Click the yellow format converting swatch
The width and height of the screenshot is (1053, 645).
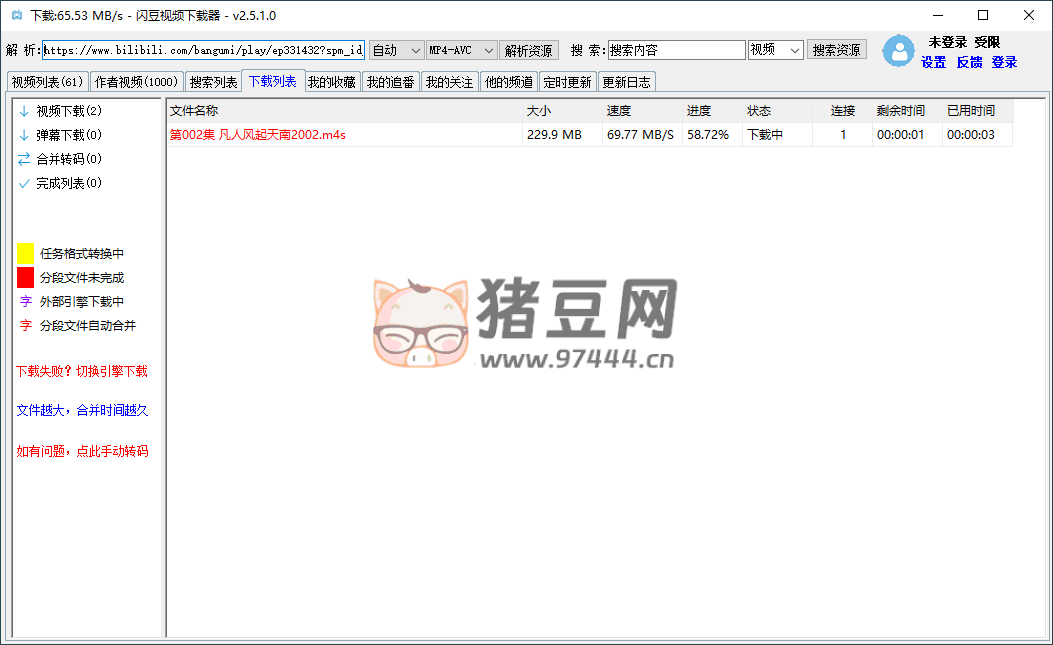pos(25,253)
